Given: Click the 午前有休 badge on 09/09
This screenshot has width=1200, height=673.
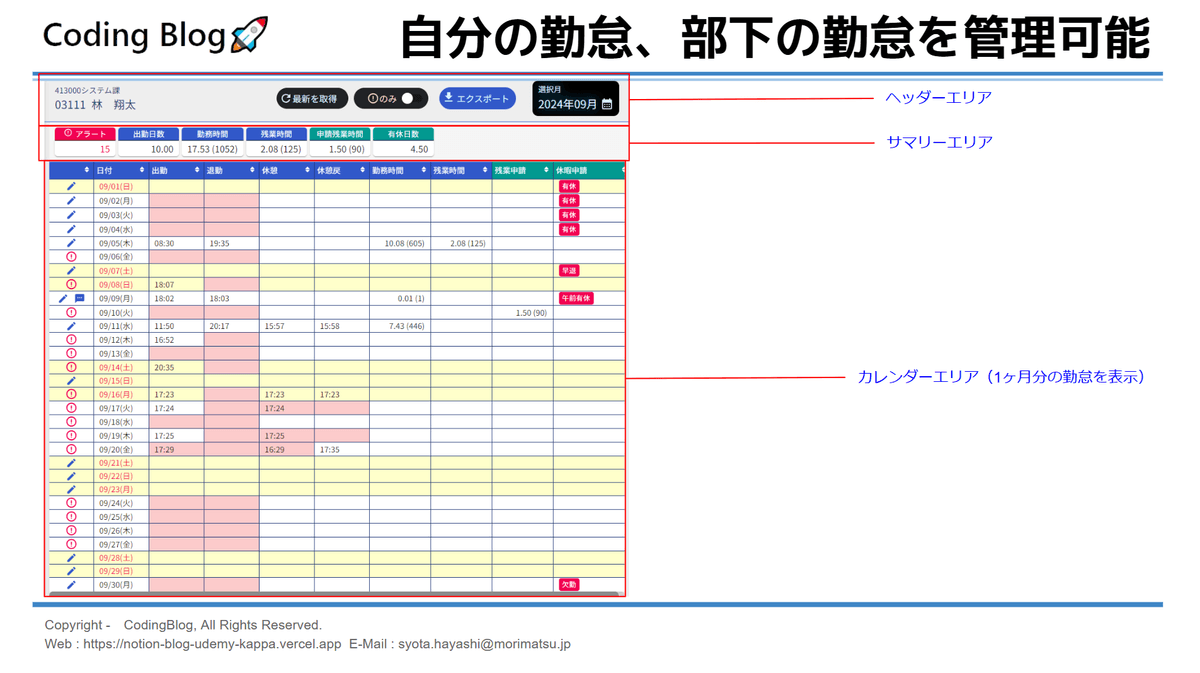Looking at the screenshot, I should click(577, 298).
